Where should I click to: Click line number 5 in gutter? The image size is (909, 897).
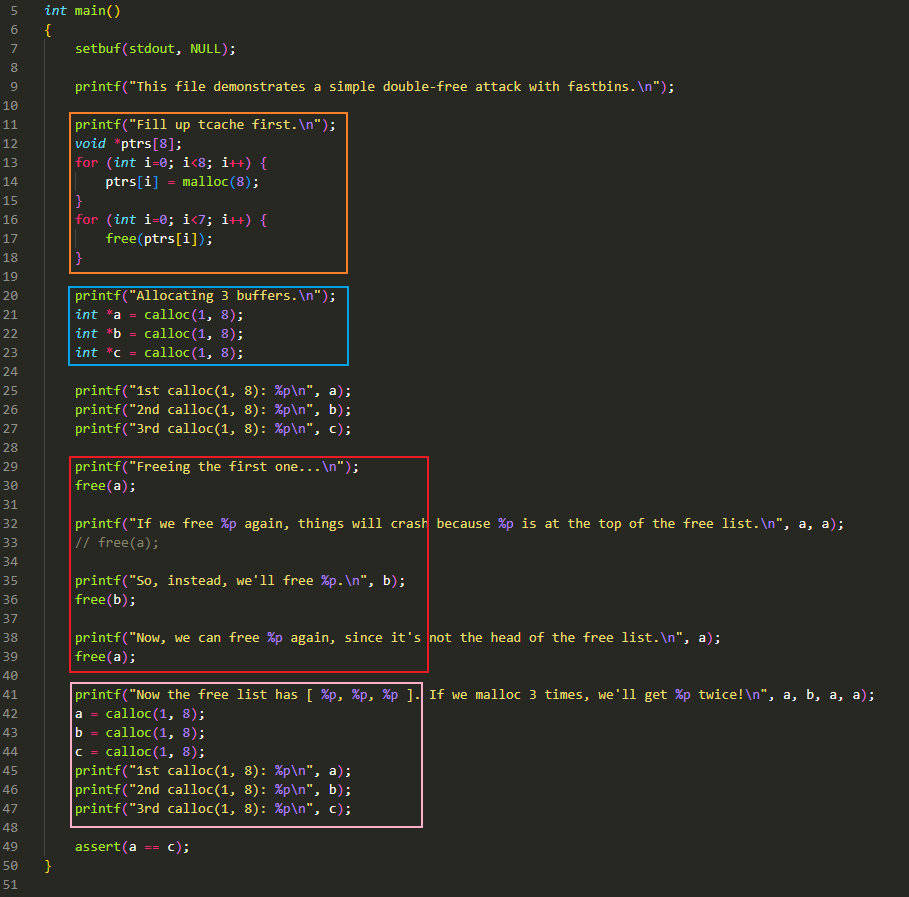[14, 11]
